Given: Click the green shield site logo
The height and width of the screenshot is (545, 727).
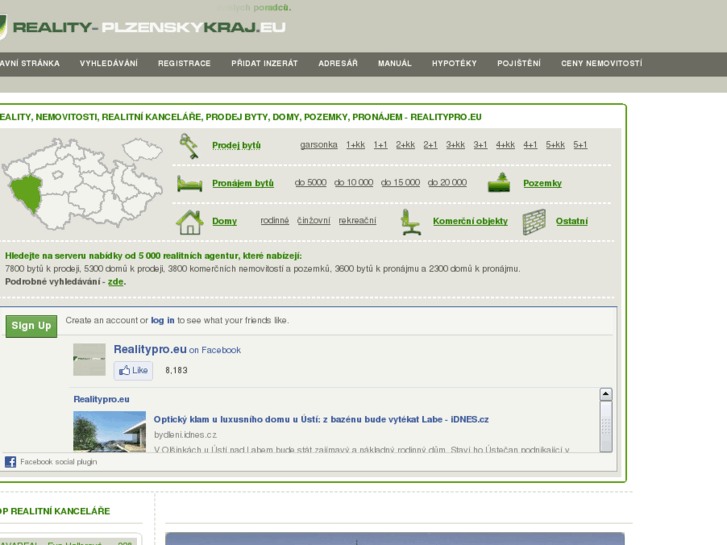Looking at the screenshot, I should coord(3,27).
